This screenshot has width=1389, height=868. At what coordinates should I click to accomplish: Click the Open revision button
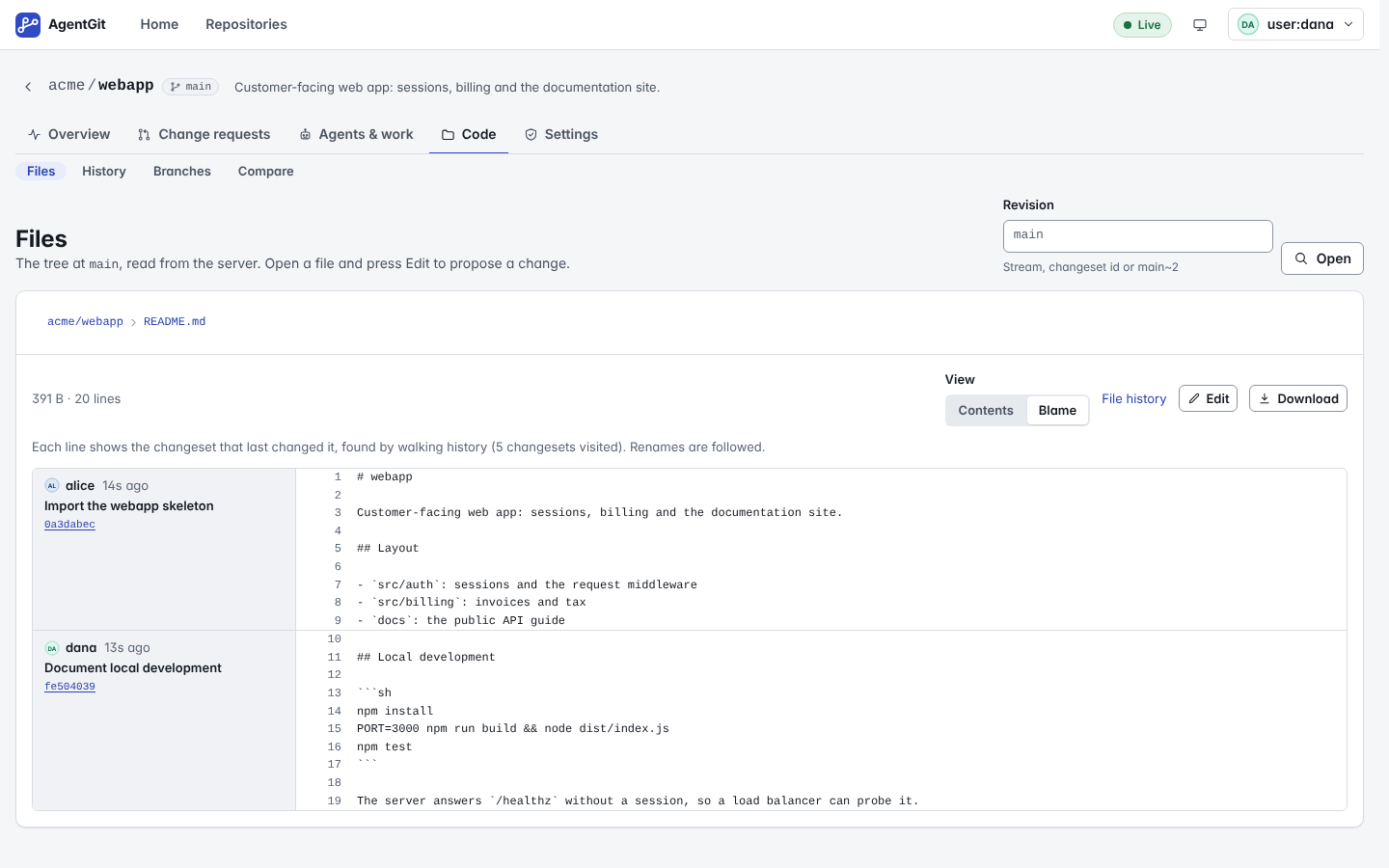pos(1322,258)
